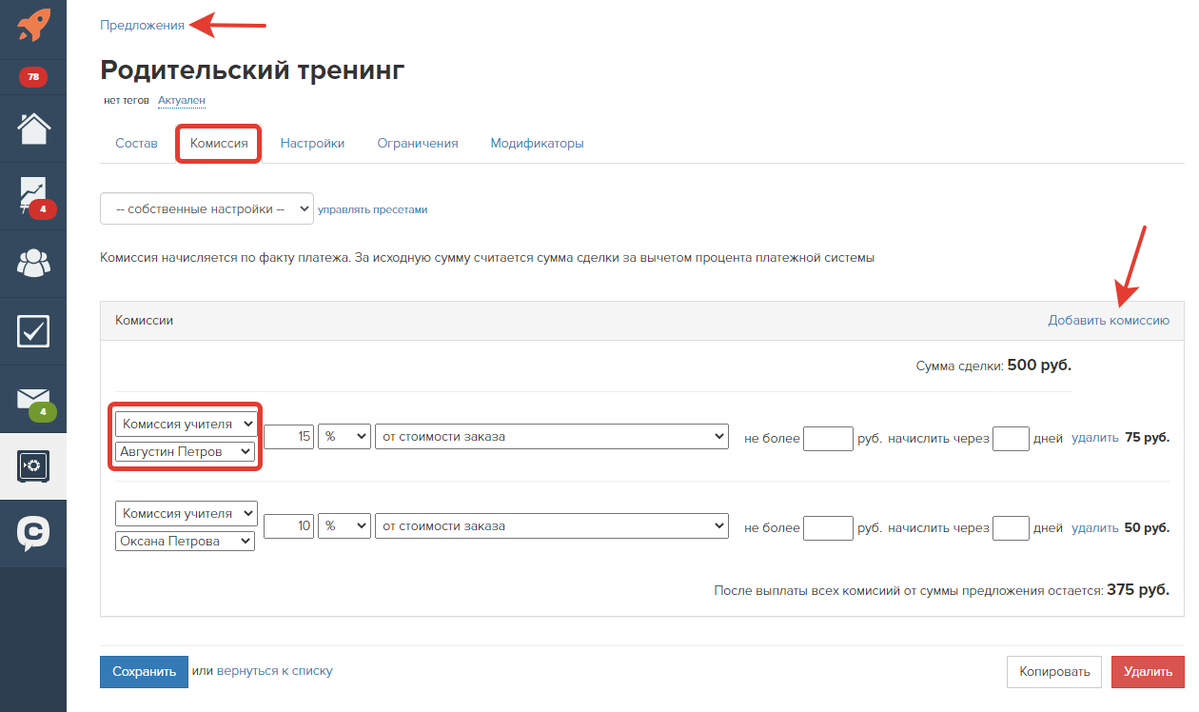This screenshot has height=712, width=1199.
Task: Open the users group sidebar icon
Action: click(x=34, y=263)
